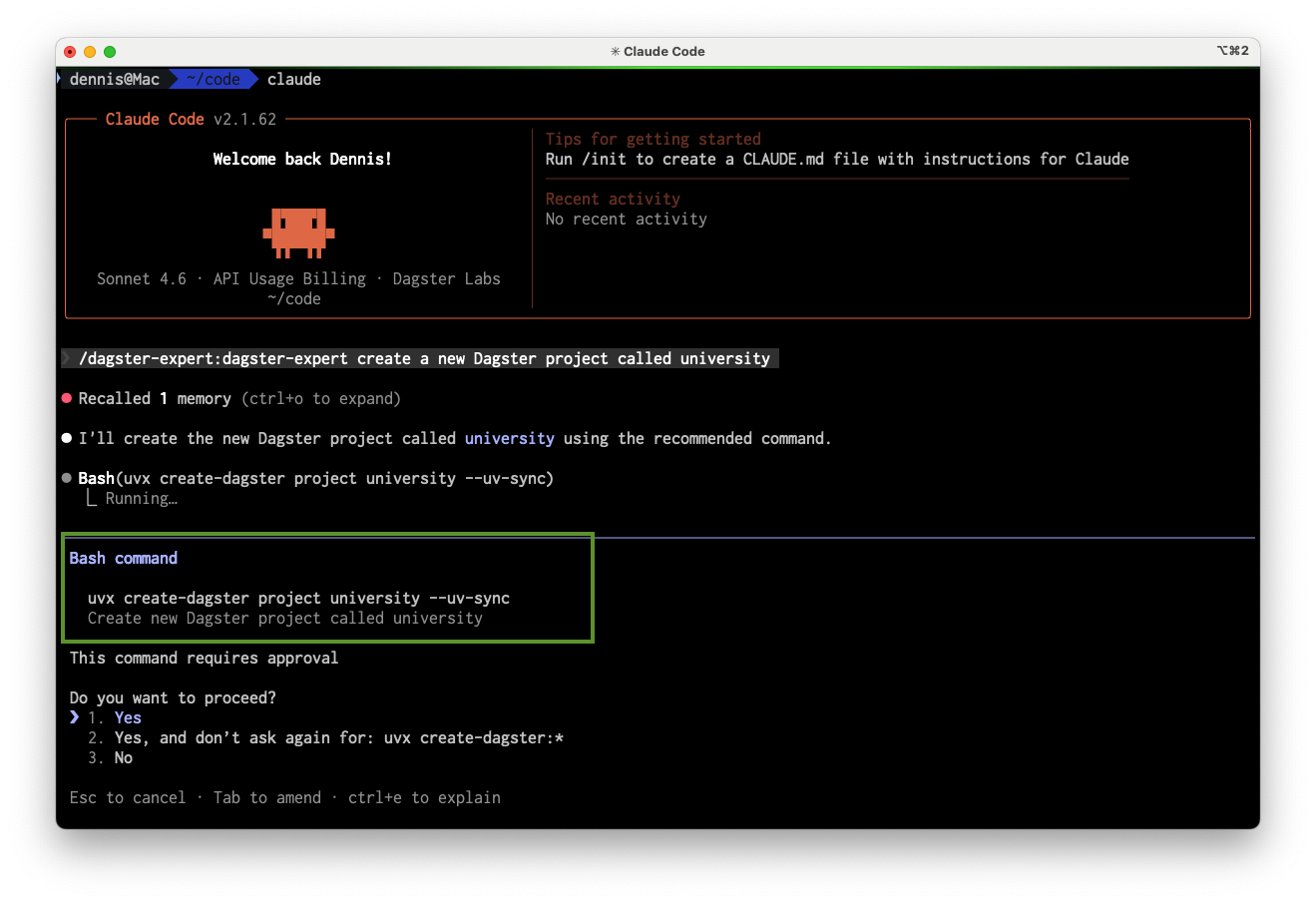Select option 1 Yes to proceed
Viewport: 1316px width, 903px height.
(x=128, y=717)
